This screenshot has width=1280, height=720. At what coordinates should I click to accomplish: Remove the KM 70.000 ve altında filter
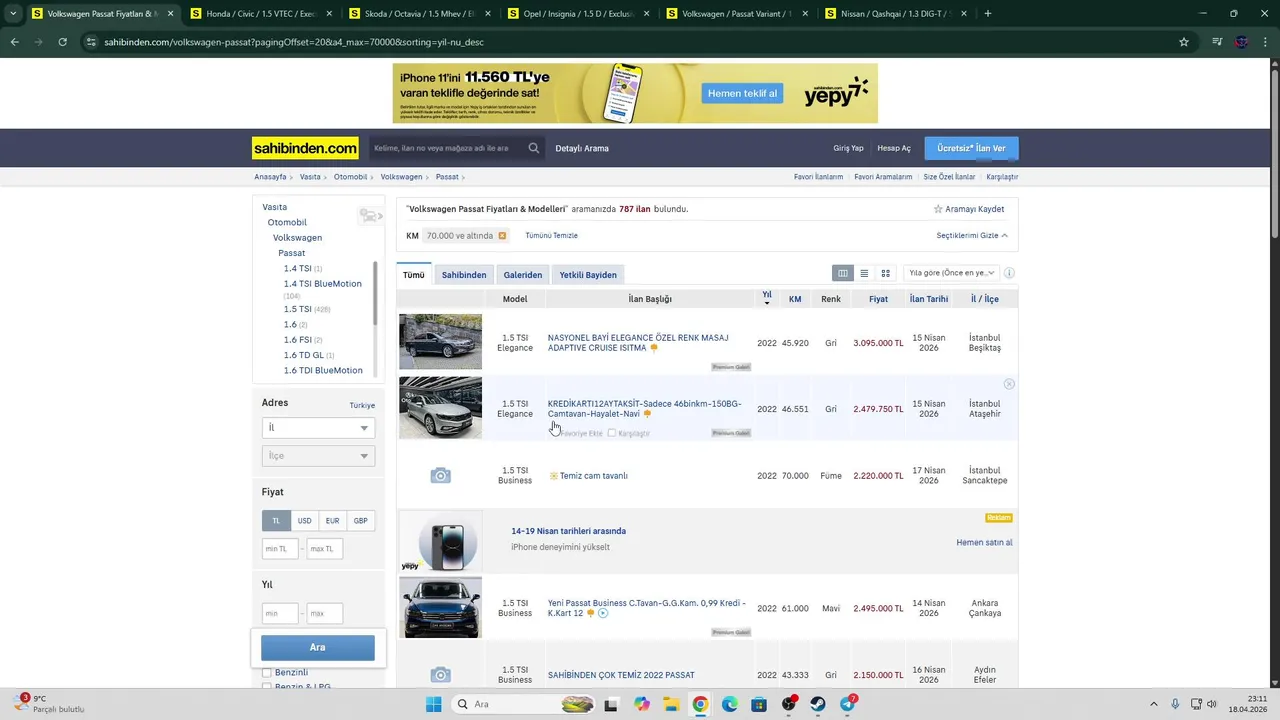(502, 236)
